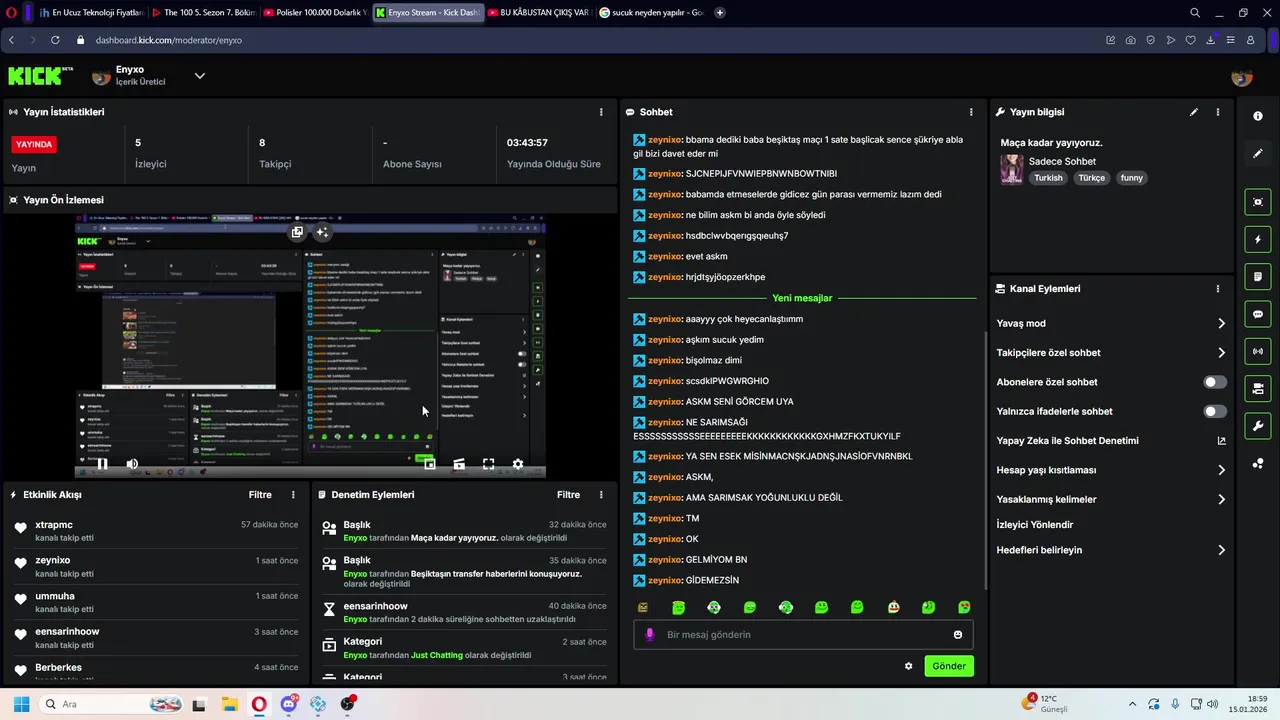Switch to The 100 5. Sezon tab
The height and width of the screenshot is (720, 1280).
(x=204, y=13)
